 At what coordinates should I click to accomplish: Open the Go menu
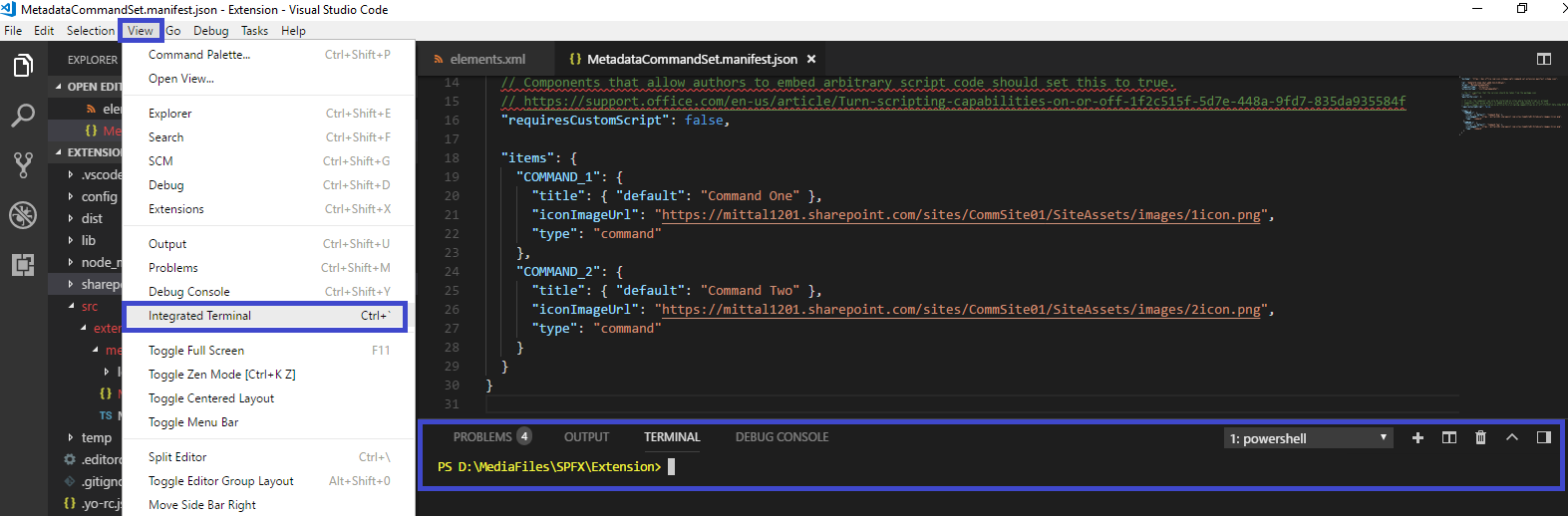(x=173, y=31)
